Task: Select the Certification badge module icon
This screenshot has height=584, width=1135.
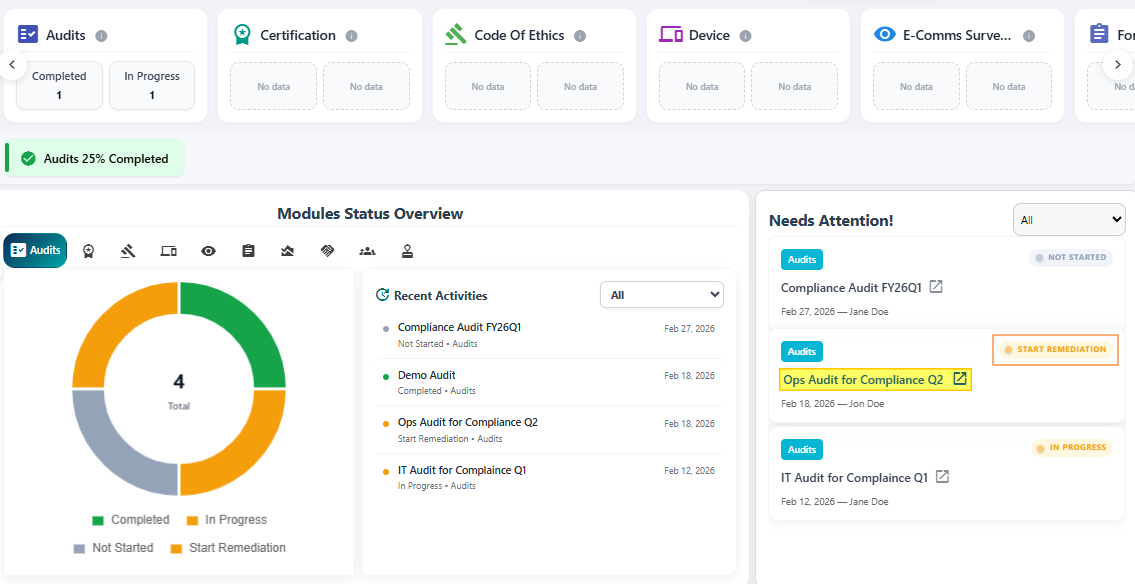Action: (88, 251)
